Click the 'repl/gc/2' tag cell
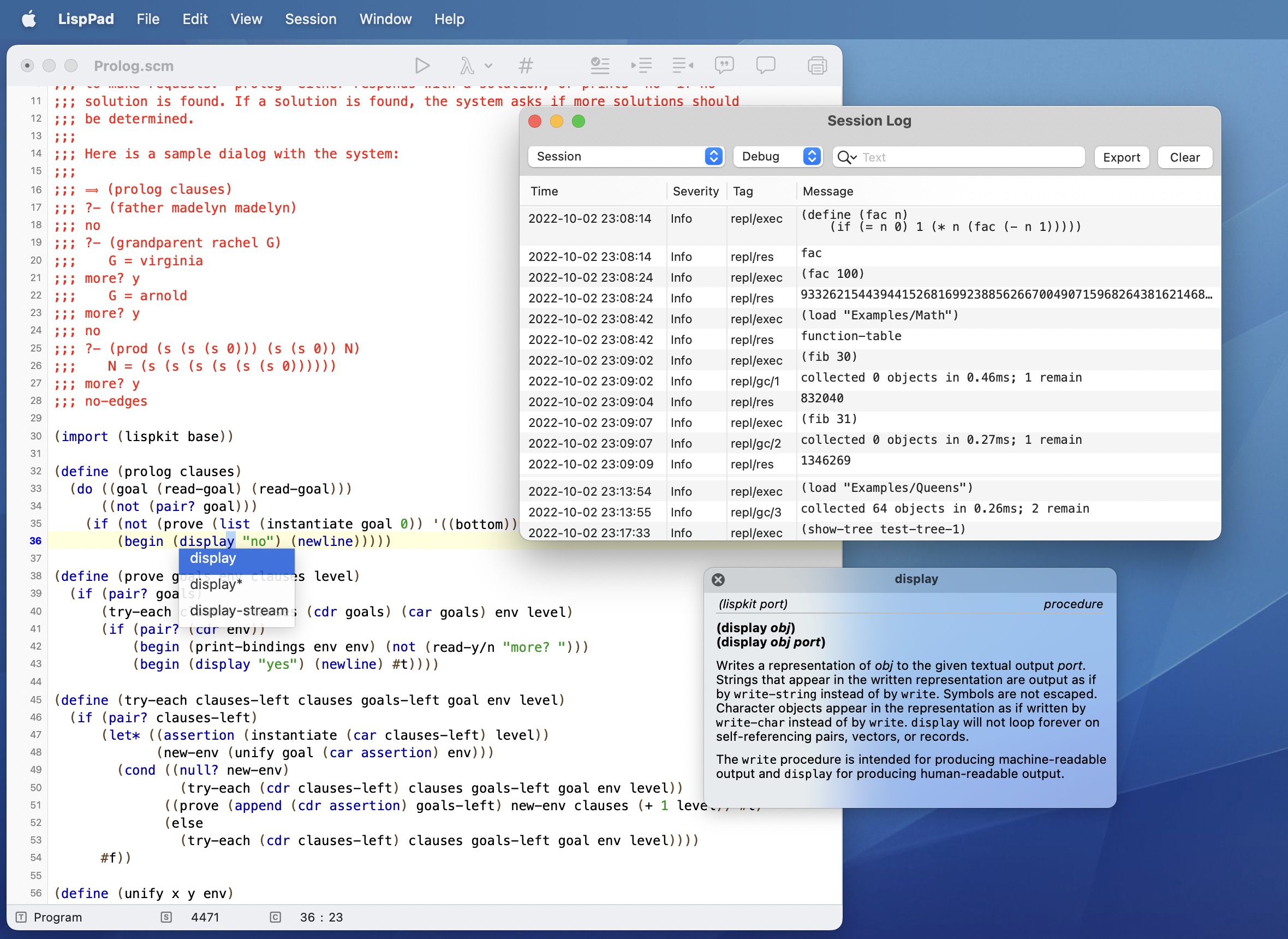The height and width of the screenshot is (939, 1288). pyautogui.click(x=756, y=443)
